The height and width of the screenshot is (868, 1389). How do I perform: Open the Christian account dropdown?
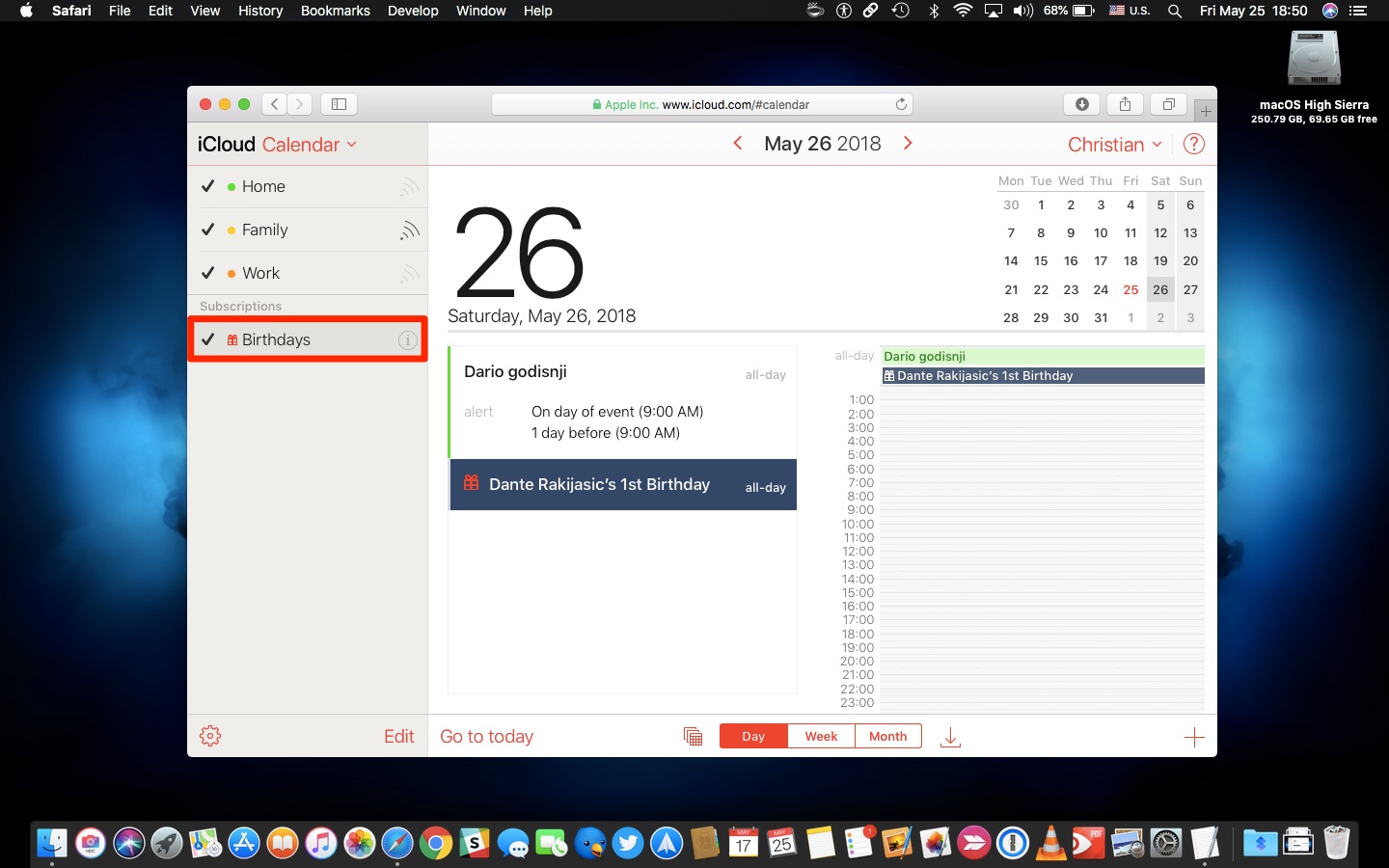(1114, 145)
